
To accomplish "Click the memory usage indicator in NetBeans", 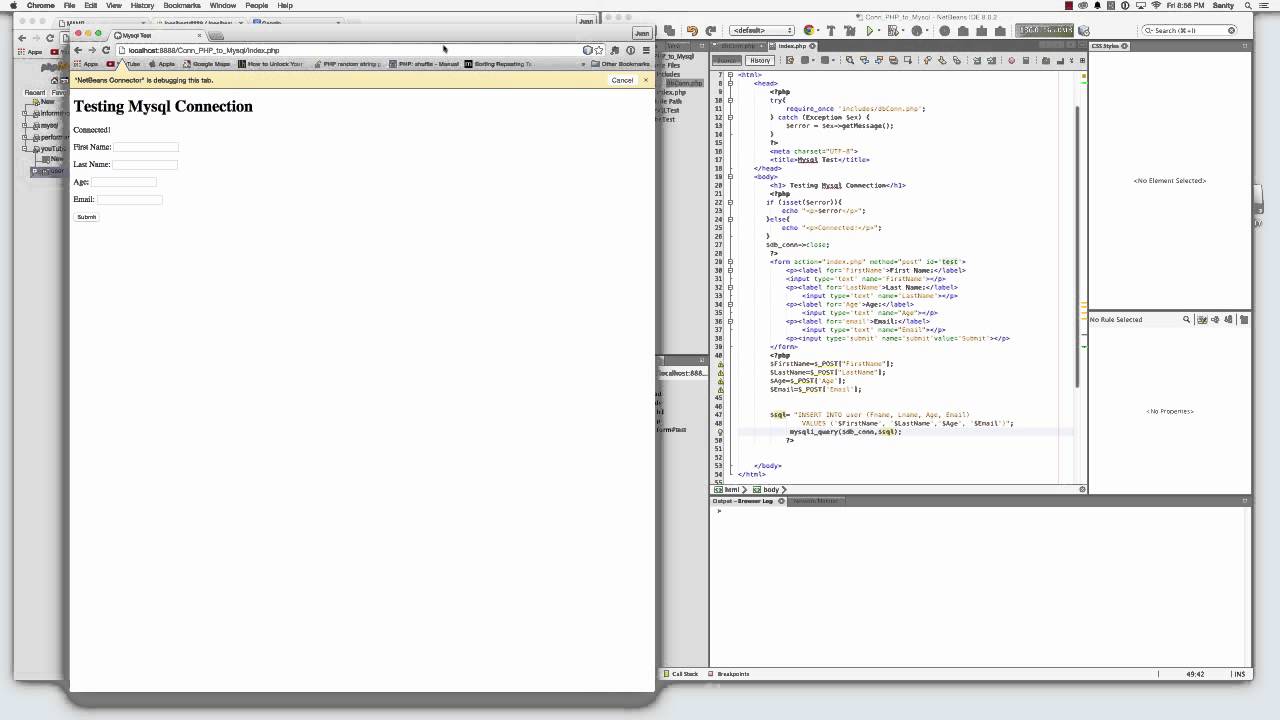I will [1046, 30].
